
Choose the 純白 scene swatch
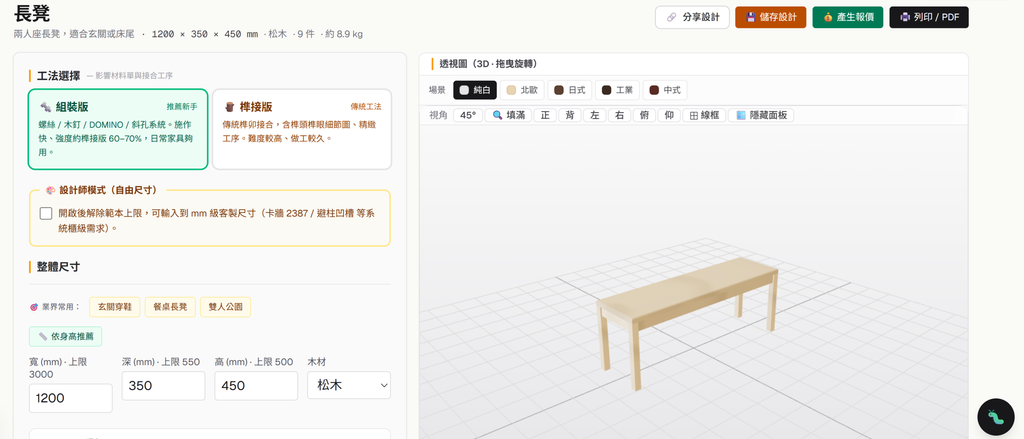(475, 90)
